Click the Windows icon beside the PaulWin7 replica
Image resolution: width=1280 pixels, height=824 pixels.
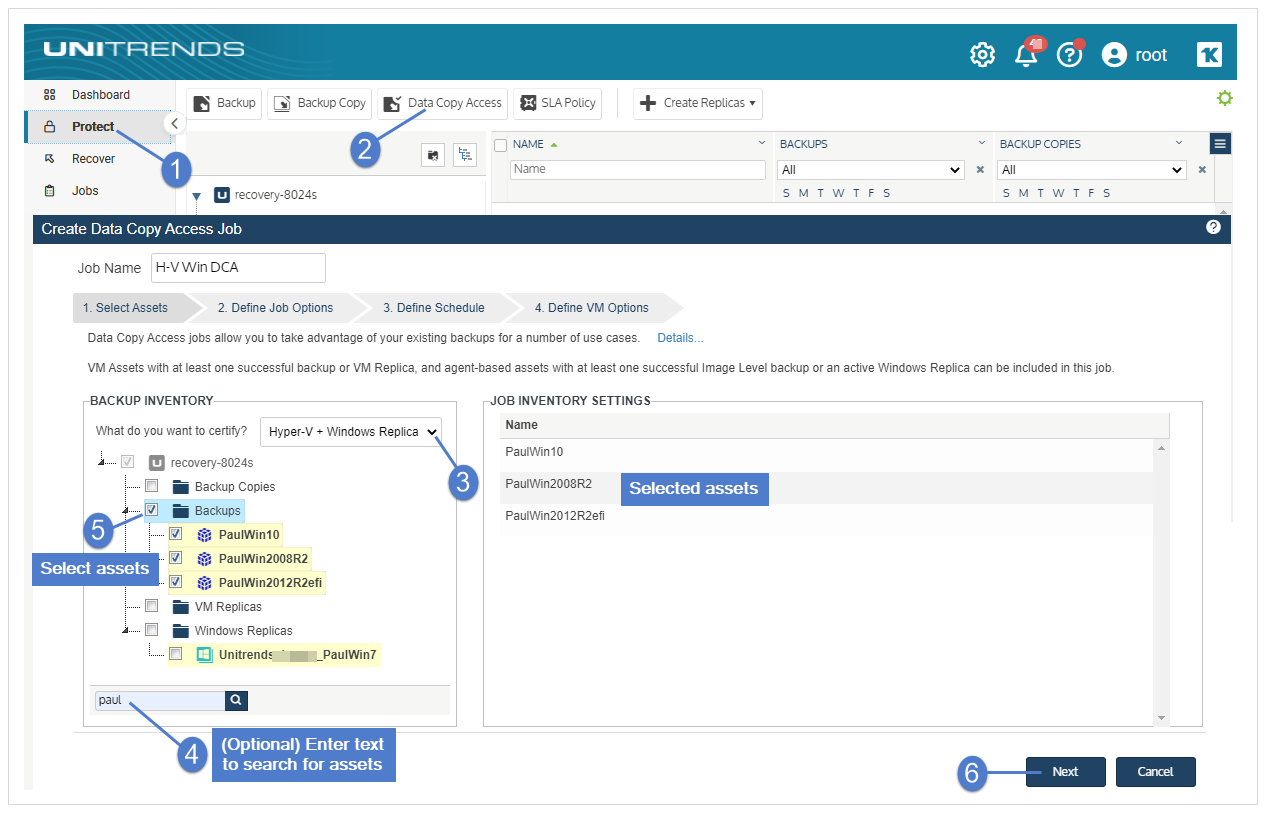(x=204, y=654)
